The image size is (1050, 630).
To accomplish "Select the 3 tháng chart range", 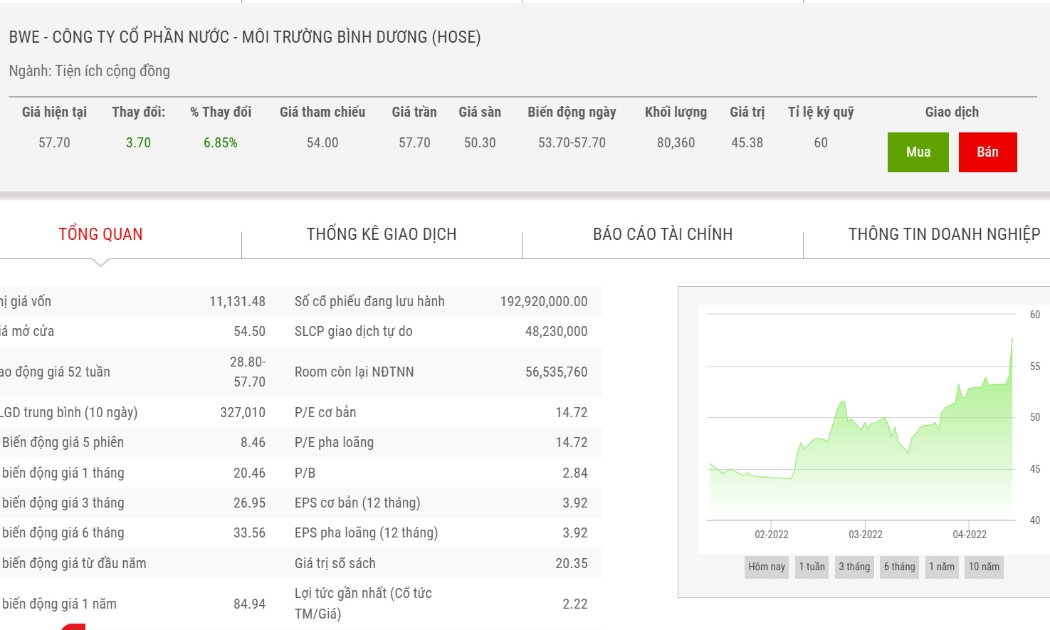I will [854, 567].
